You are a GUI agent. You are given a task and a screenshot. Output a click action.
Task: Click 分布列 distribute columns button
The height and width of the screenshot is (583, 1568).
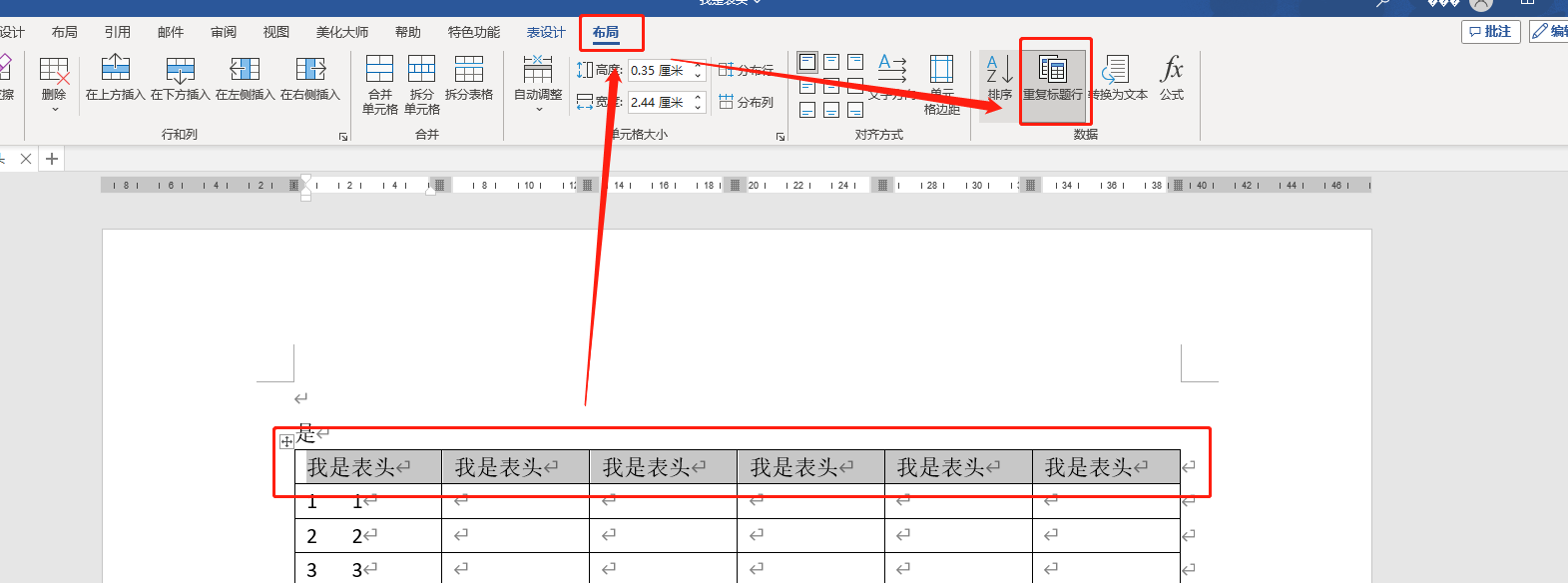(x=747, y=102)
